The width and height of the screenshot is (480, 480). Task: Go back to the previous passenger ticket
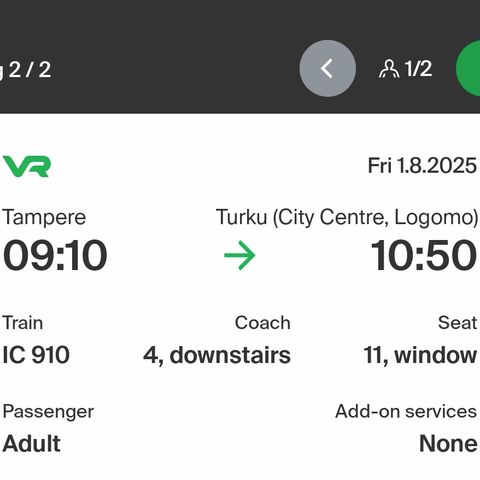click(327, 68)
